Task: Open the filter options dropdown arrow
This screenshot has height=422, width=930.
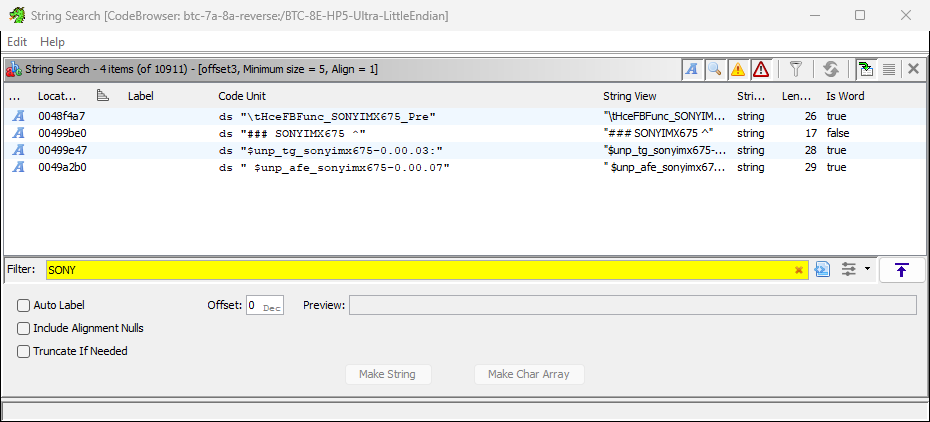Action: pos(867,270)
